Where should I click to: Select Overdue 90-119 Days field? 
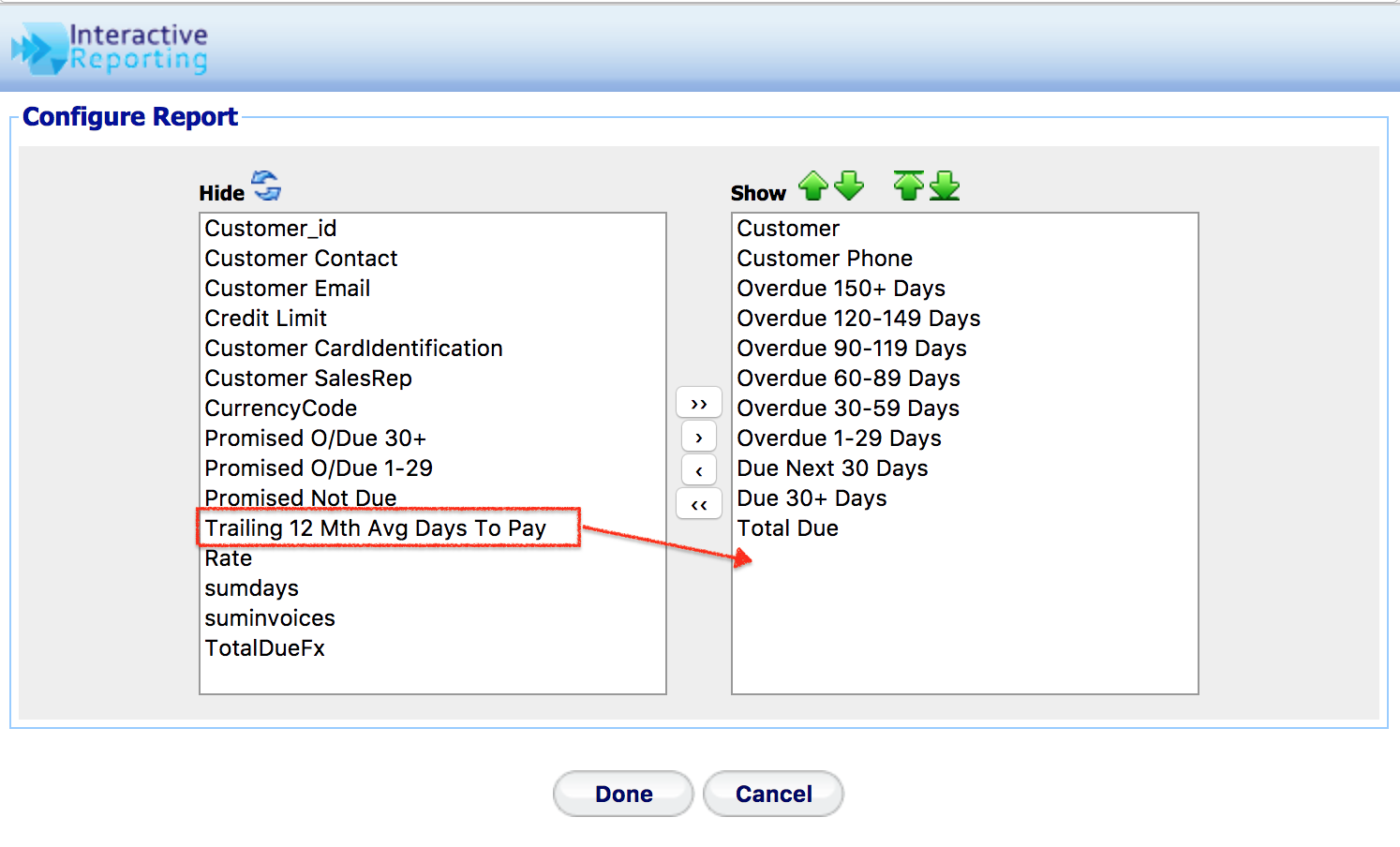point(965,349)
